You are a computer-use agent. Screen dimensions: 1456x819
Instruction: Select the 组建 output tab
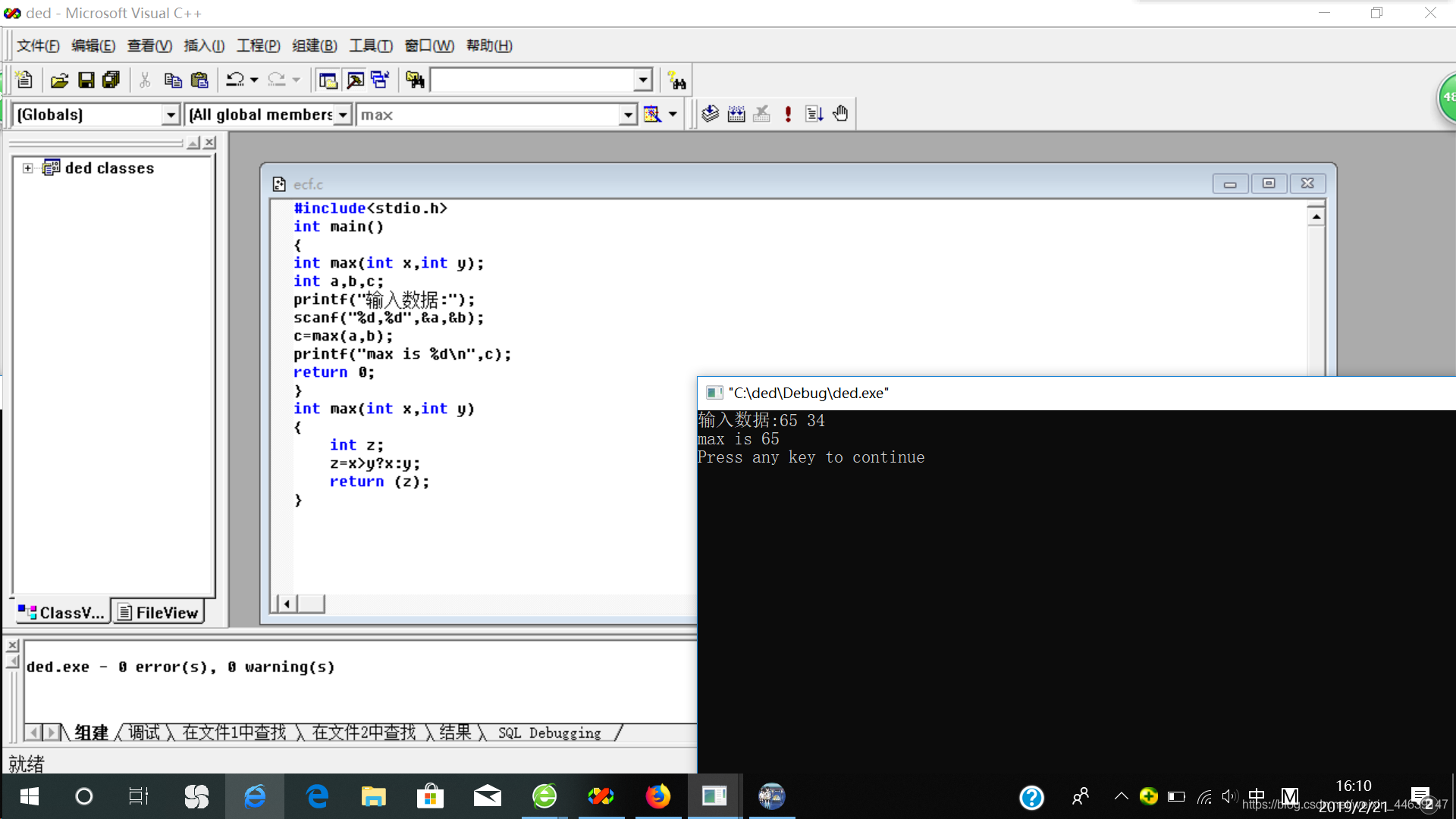(91, 733)
